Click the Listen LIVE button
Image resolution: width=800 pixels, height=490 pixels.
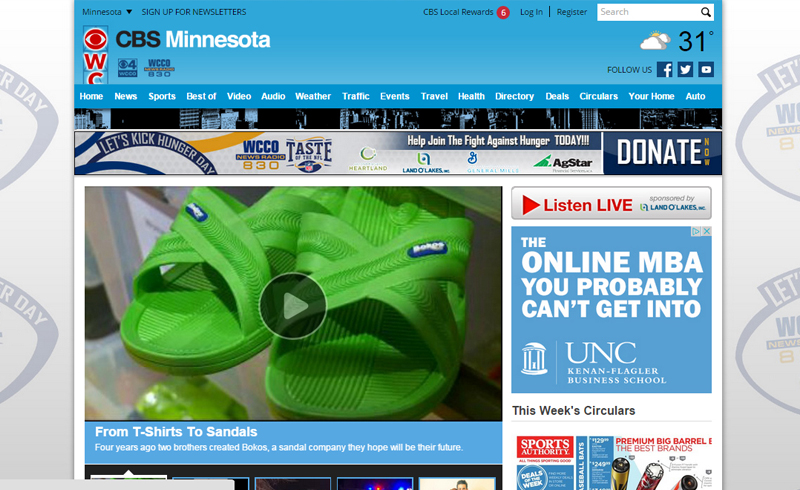tap(611, 204)
